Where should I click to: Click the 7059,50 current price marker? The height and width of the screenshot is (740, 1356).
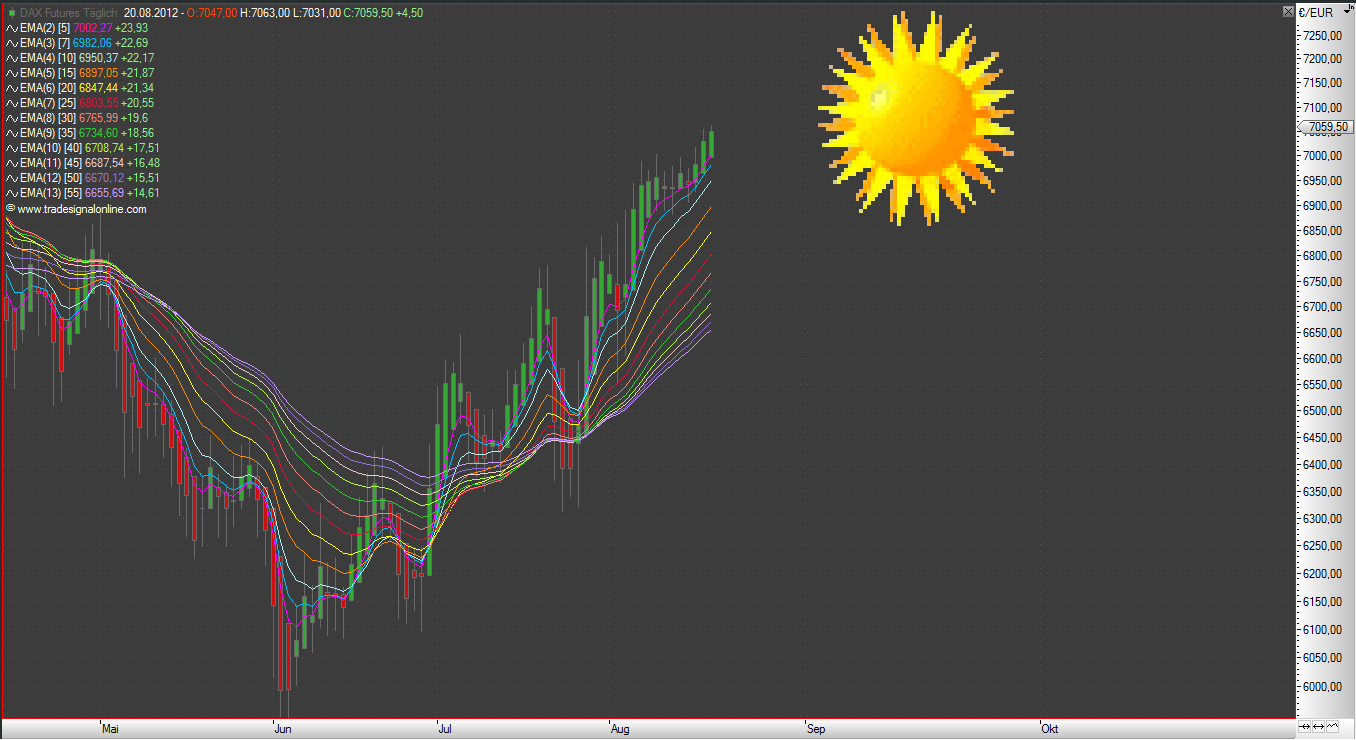[x=1327, y=127]
